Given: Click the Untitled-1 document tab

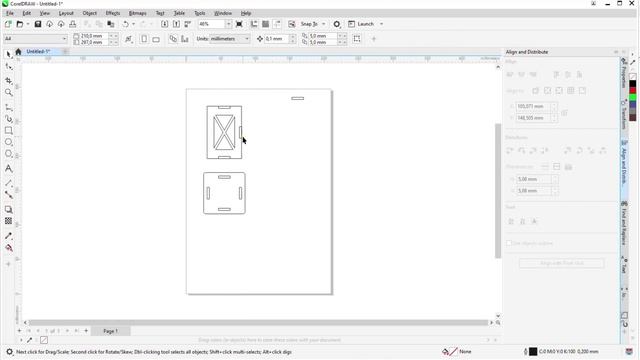Looking at the screenshot, I should click(38, 51).
